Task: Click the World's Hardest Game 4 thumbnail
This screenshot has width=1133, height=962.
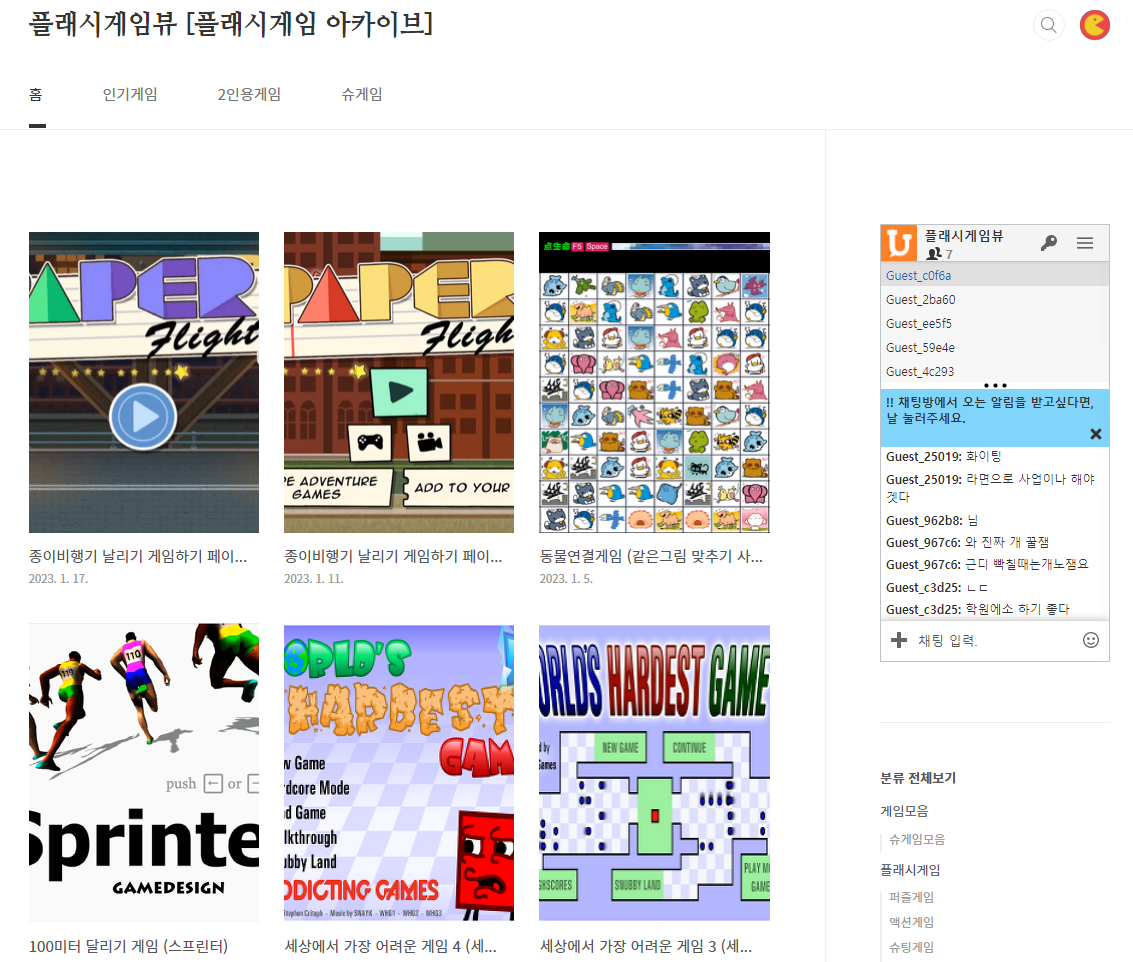Action: (x=399, y=773)
